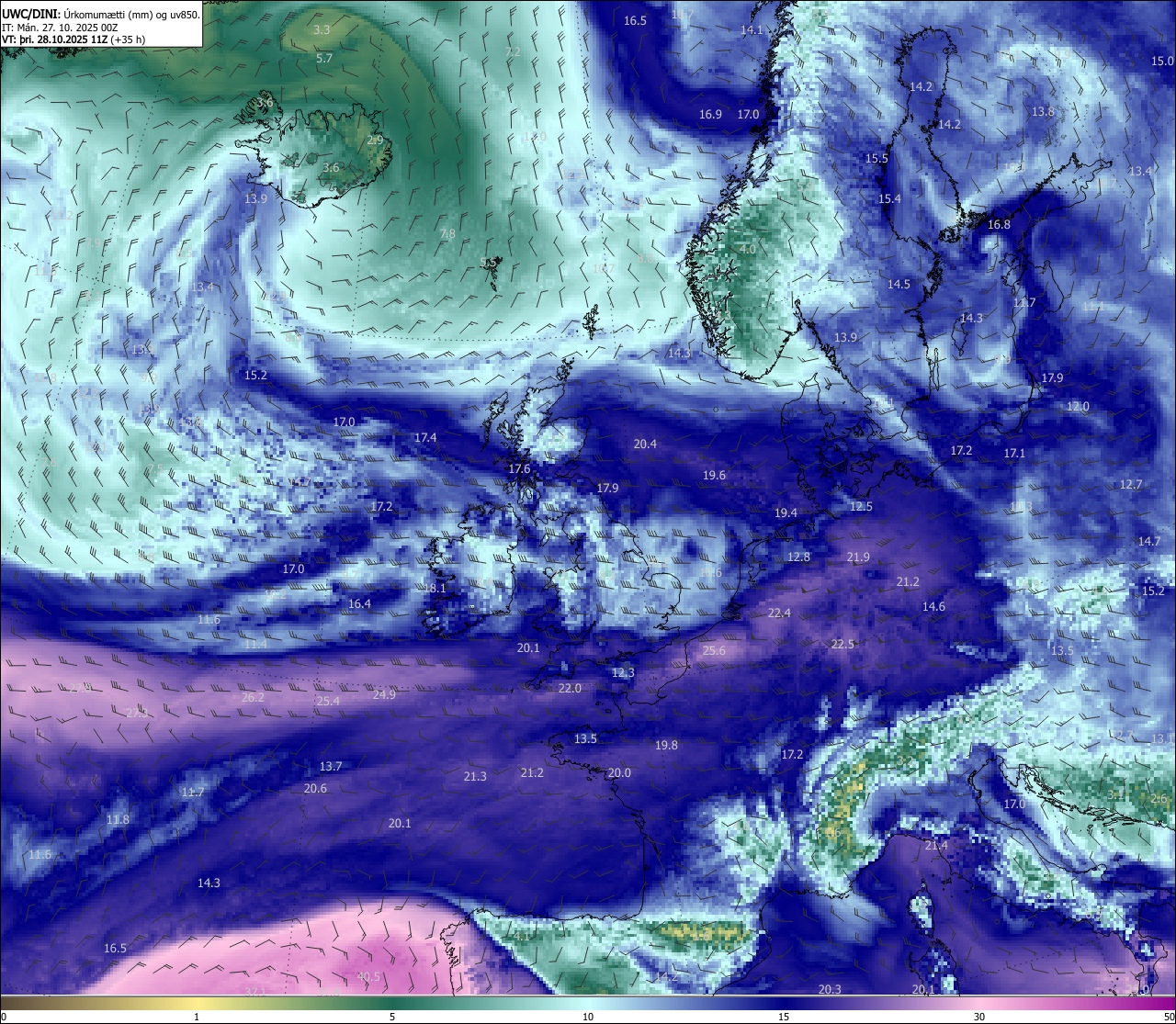The height and width of the screenshot is (1024, 1176).
Task: Click the 1 tick on the color scale
Action: 197,1017
